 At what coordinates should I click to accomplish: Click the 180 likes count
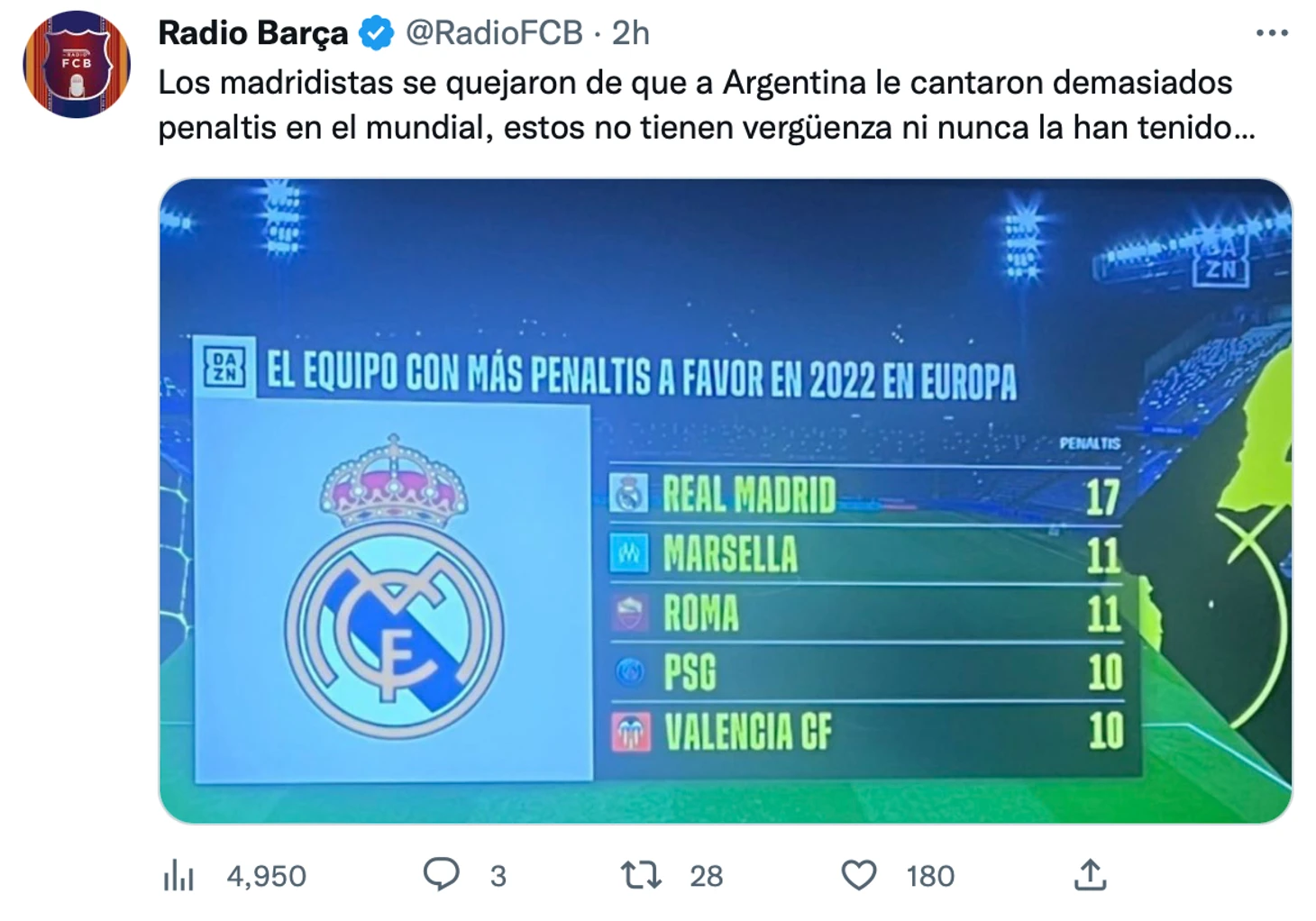click(x=930, y=876)
